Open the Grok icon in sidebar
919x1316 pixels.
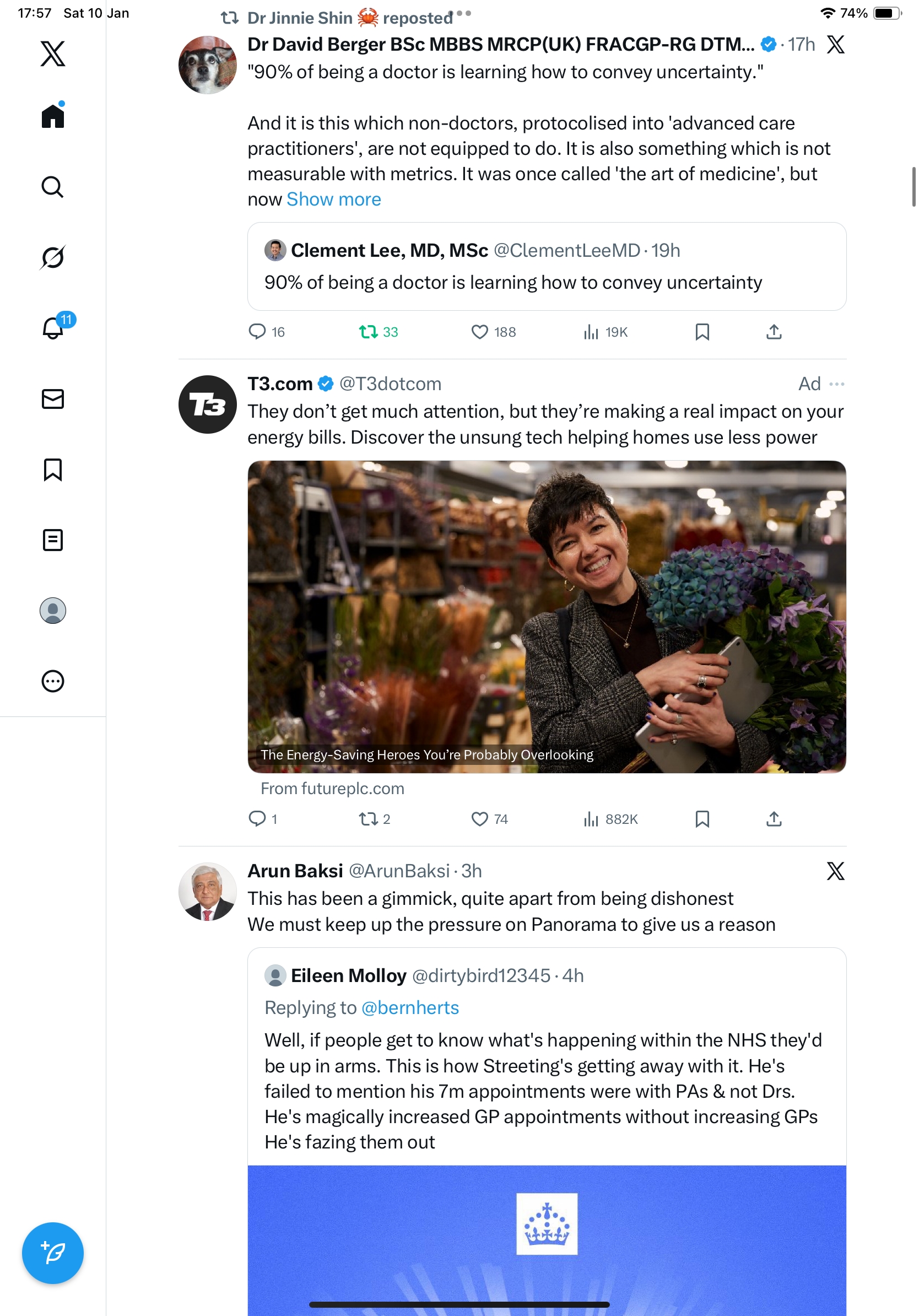pos(53,257)
